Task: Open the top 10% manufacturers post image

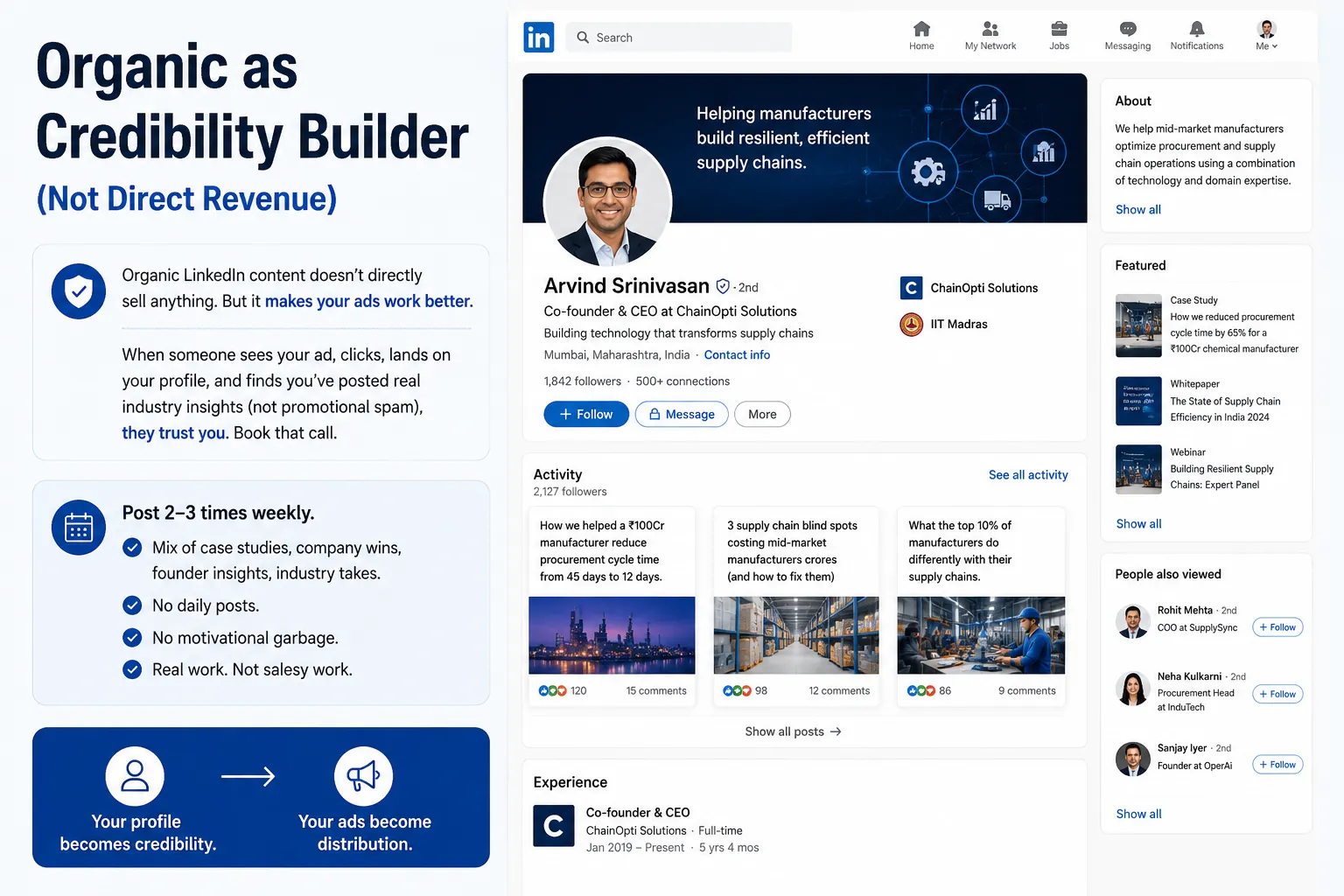Action: [981, 635]
